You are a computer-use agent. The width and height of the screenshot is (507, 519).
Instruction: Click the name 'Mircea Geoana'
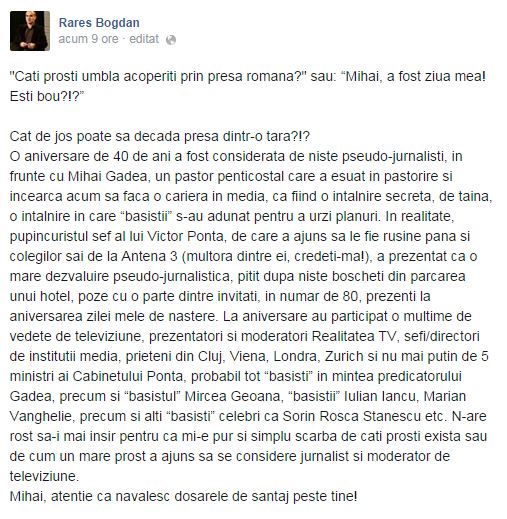[232, 396]
